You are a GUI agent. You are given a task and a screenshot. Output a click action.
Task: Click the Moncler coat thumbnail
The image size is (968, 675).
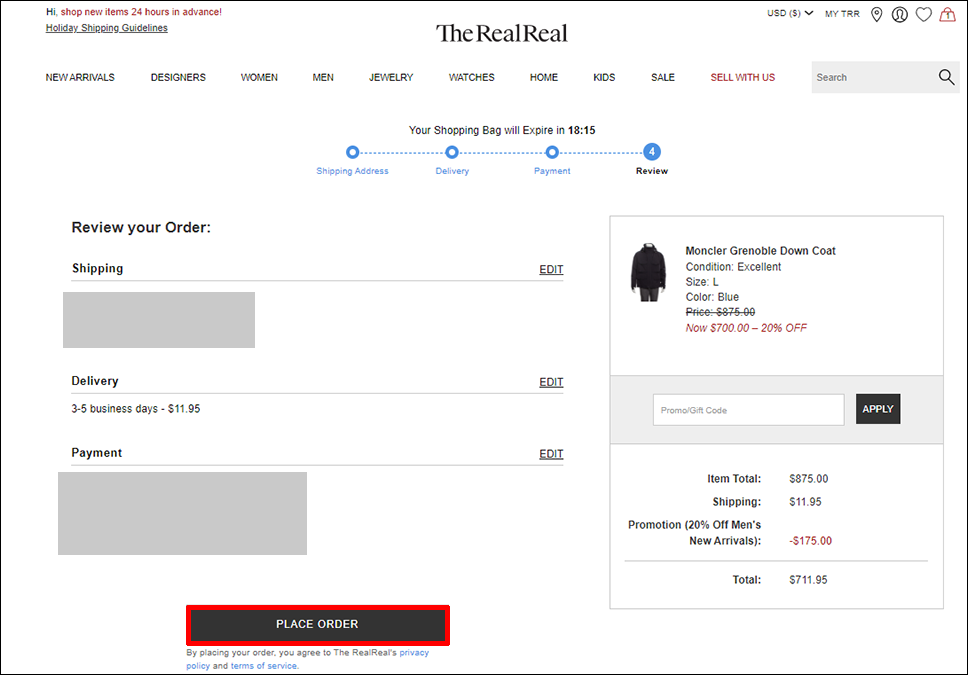pyautogui.click(x=648, y=272)
